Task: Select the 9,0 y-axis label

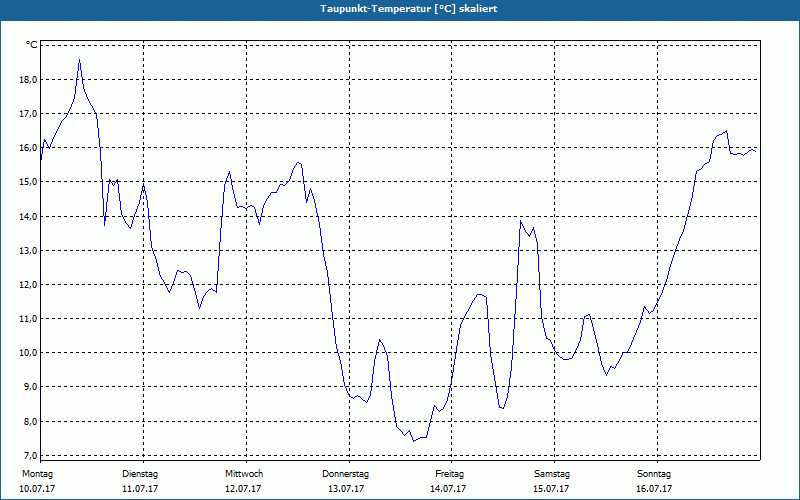Action: pos(31,387)
